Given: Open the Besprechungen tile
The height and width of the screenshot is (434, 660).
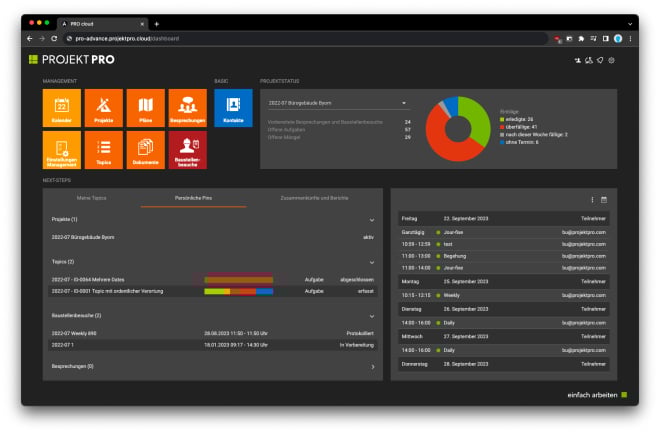Looking at the screenshot, I should [187, 108].
